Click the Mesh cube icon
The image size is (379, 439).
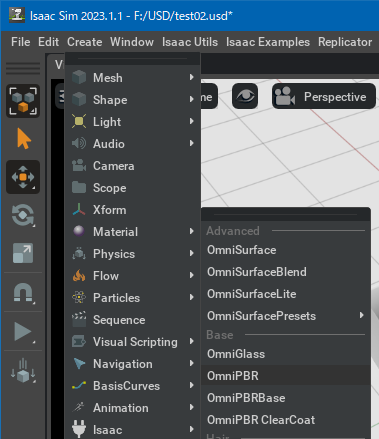[x=79, y=77]
